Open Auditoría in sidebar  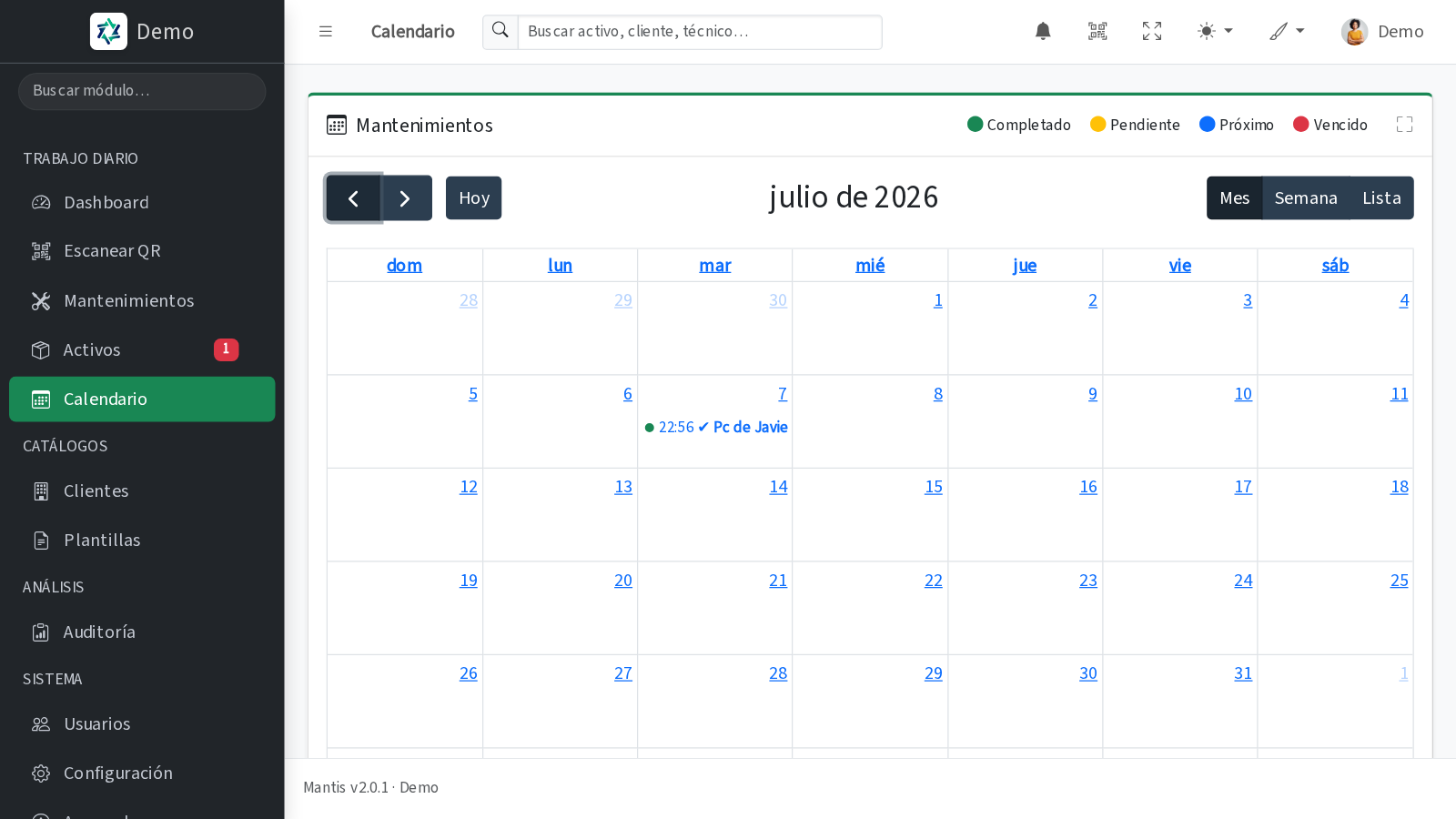(142, 632)
